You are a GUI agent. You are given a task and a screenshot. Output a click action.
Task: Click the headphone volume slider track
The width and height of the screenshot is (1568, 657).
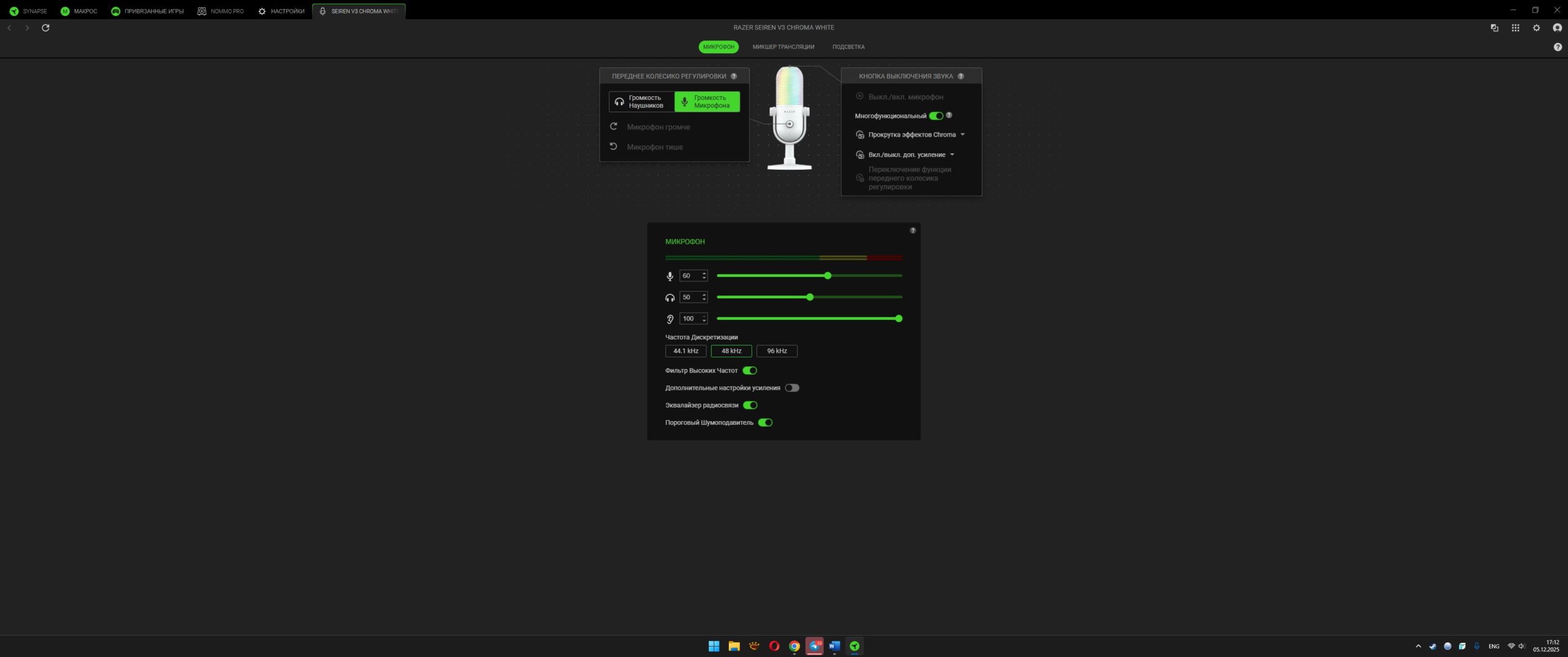809,297
